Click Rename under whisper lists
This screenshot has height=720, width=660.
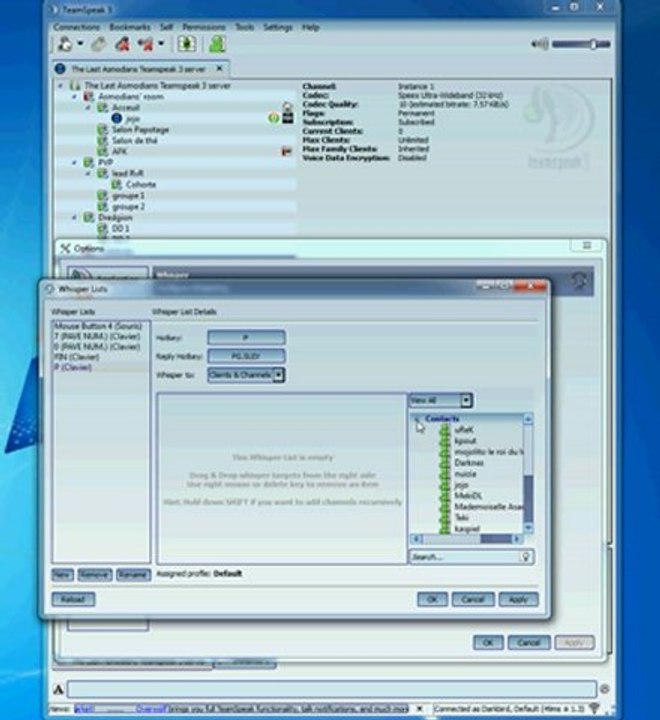133,575
